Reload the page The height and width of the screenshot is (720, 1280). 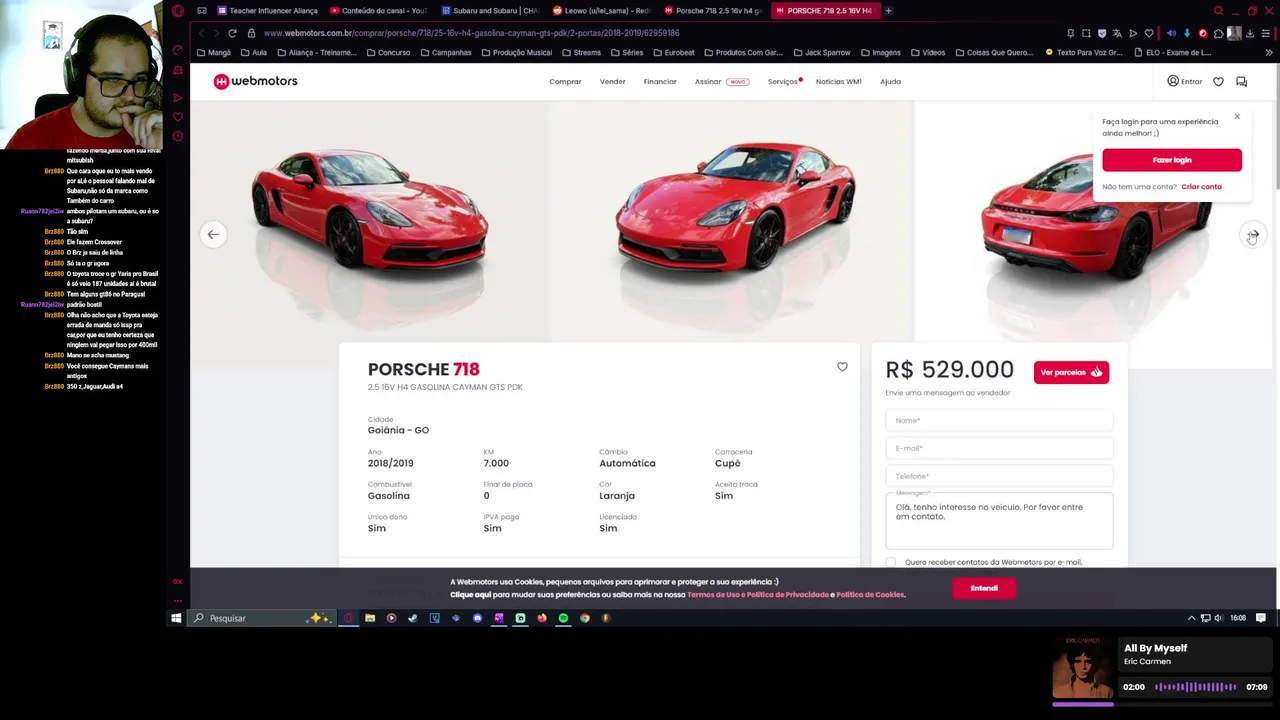point(232,33)
